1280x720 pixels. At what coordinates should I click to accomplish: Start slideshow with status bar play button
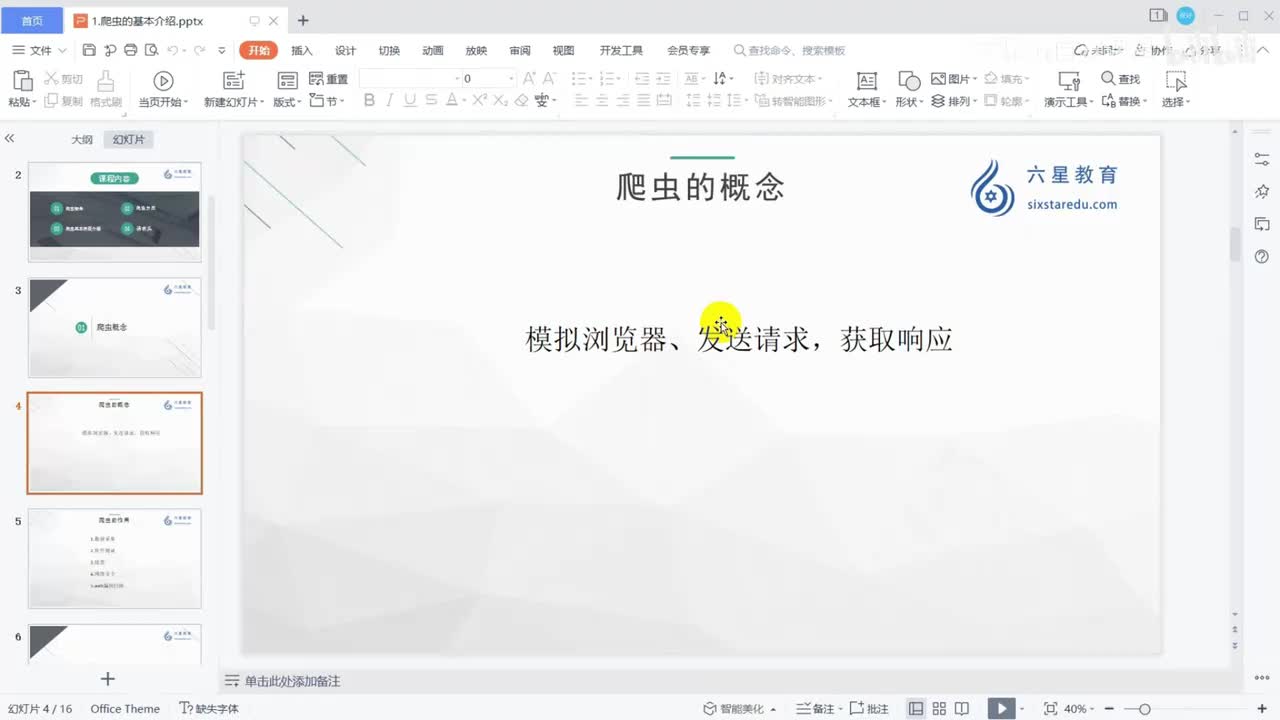pyautogui.click(x=1000, y=708)
